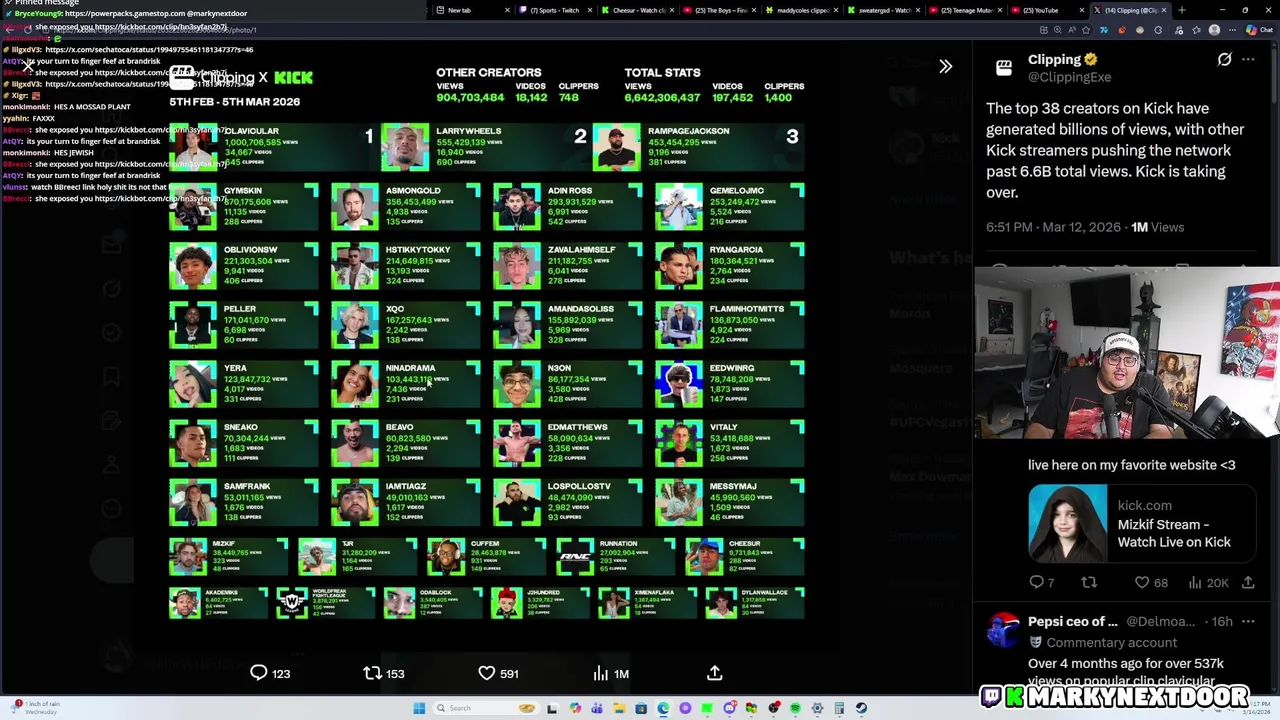Click the repost icon showing 153

[372, 673]
